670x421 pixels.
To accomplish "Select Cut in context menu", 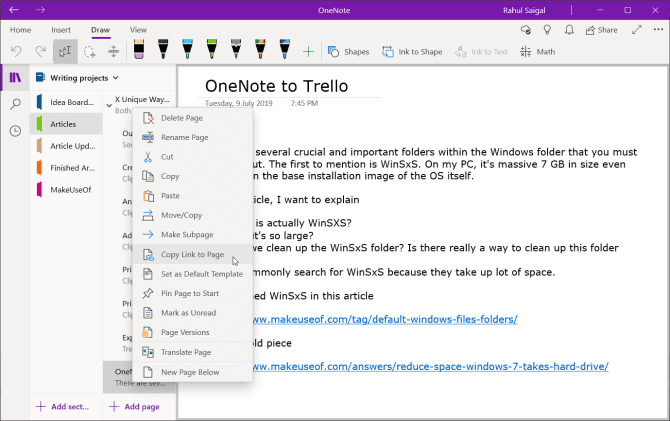I will [x=193, y=157].
